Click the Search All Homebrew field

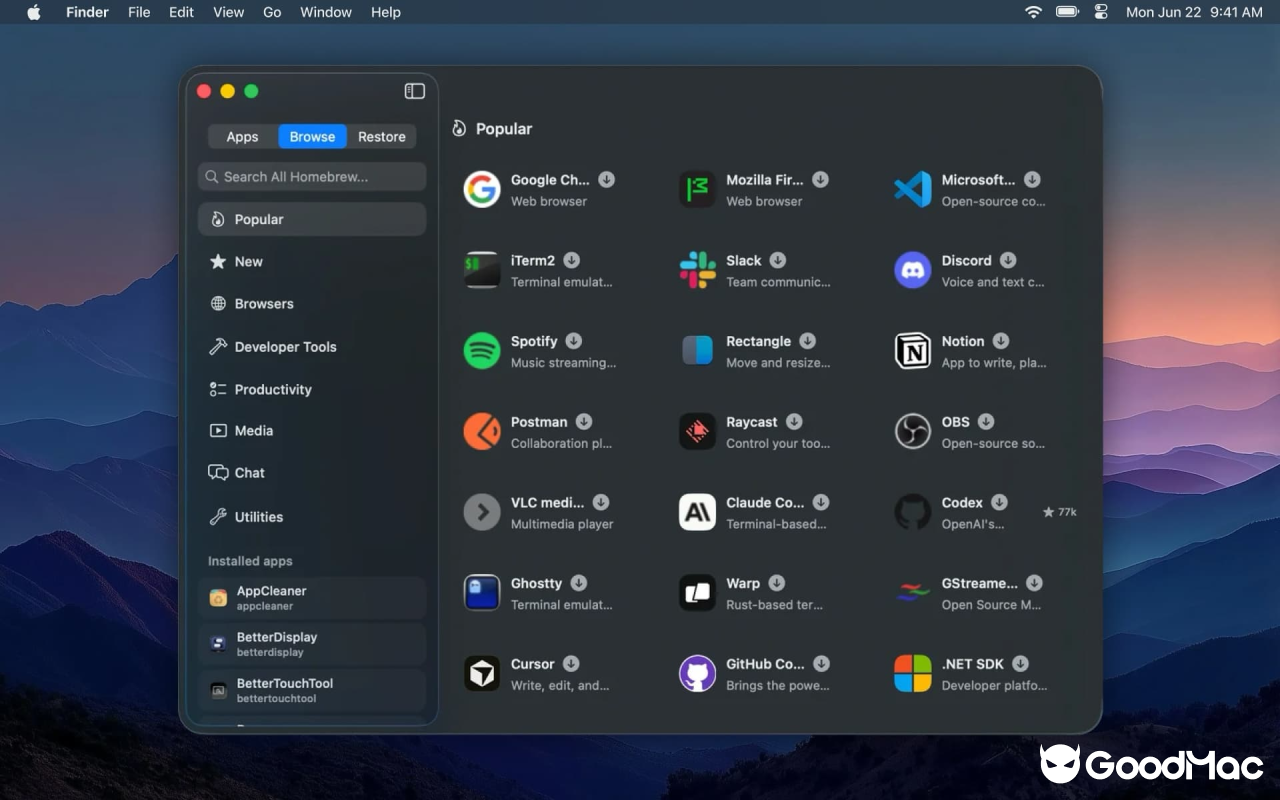pos(312,177)
